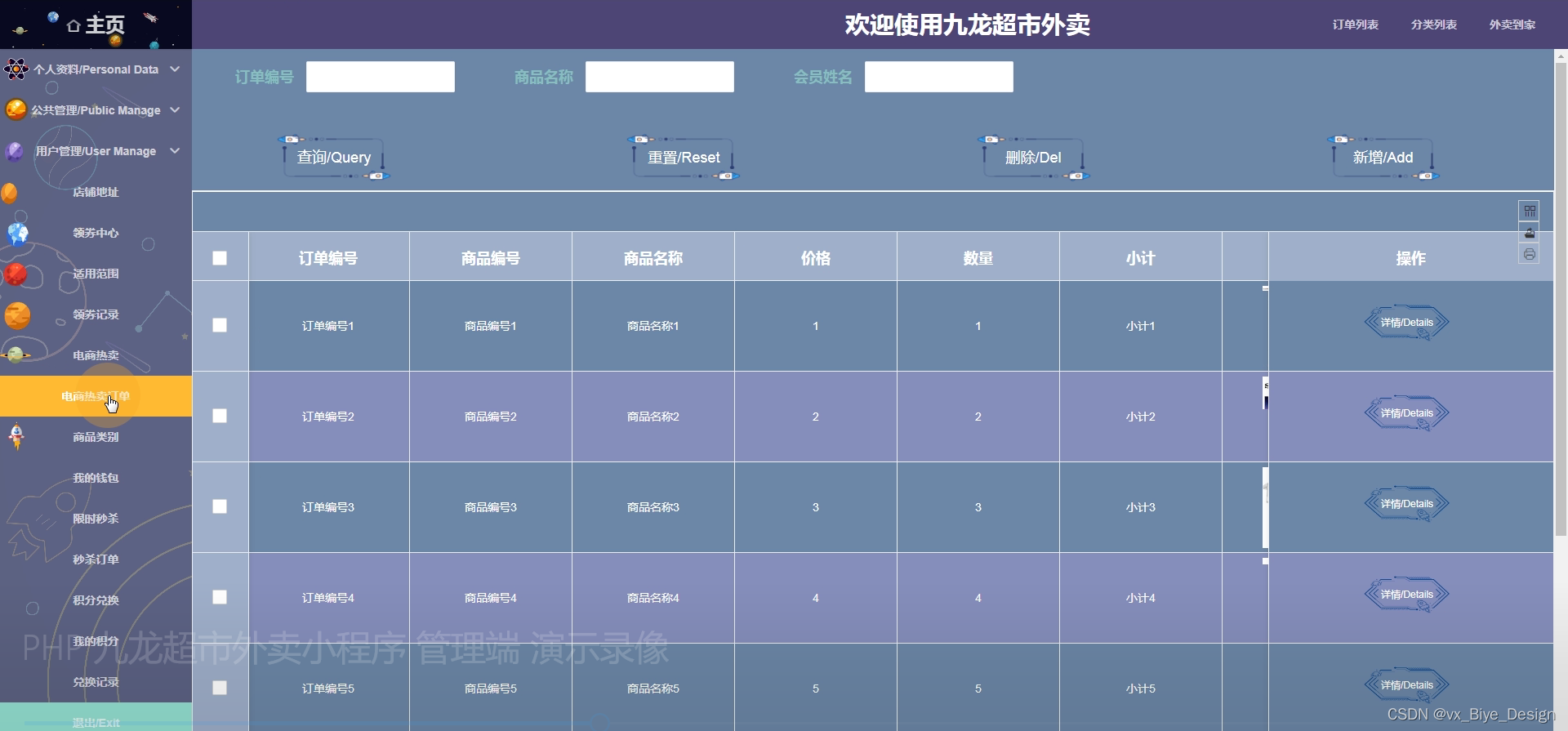Click the 重置/Reset button
This screenshot has width=1568, height=731.
point(684,158)
